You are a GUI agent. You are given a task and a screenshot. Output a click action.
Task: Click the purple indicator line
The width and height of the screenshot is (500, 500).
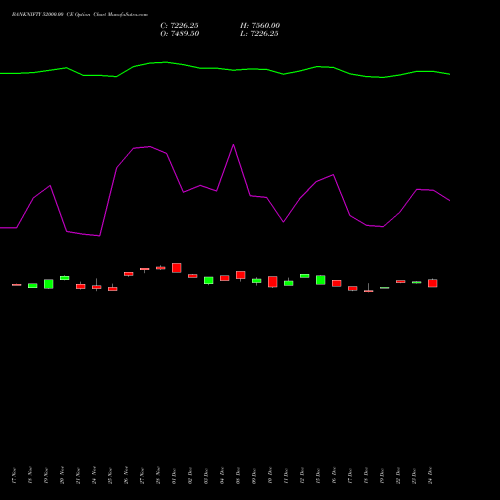click(225, 190)
